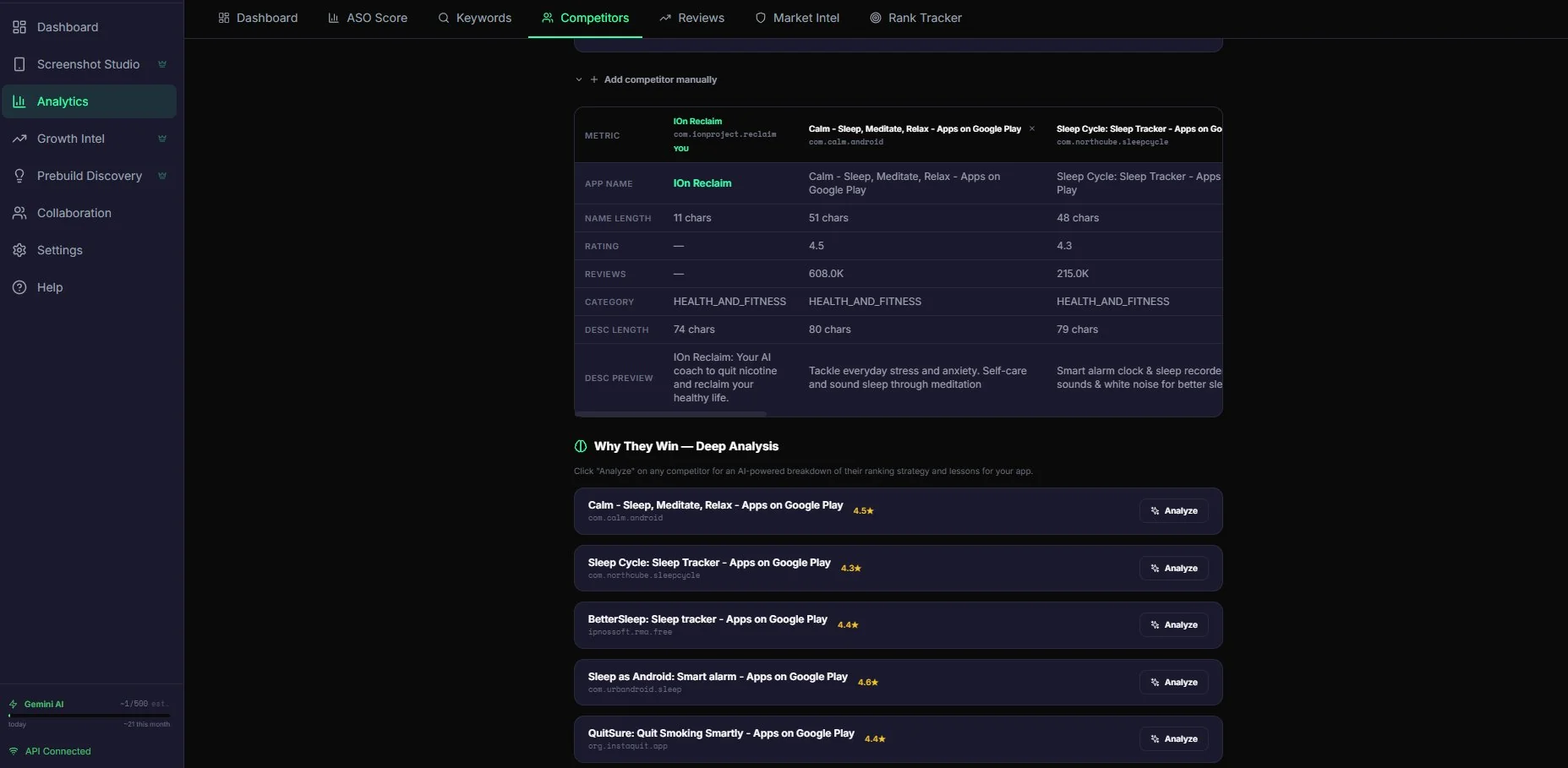
Task: Go to the Rank Tracker tab
Action: 915,18
